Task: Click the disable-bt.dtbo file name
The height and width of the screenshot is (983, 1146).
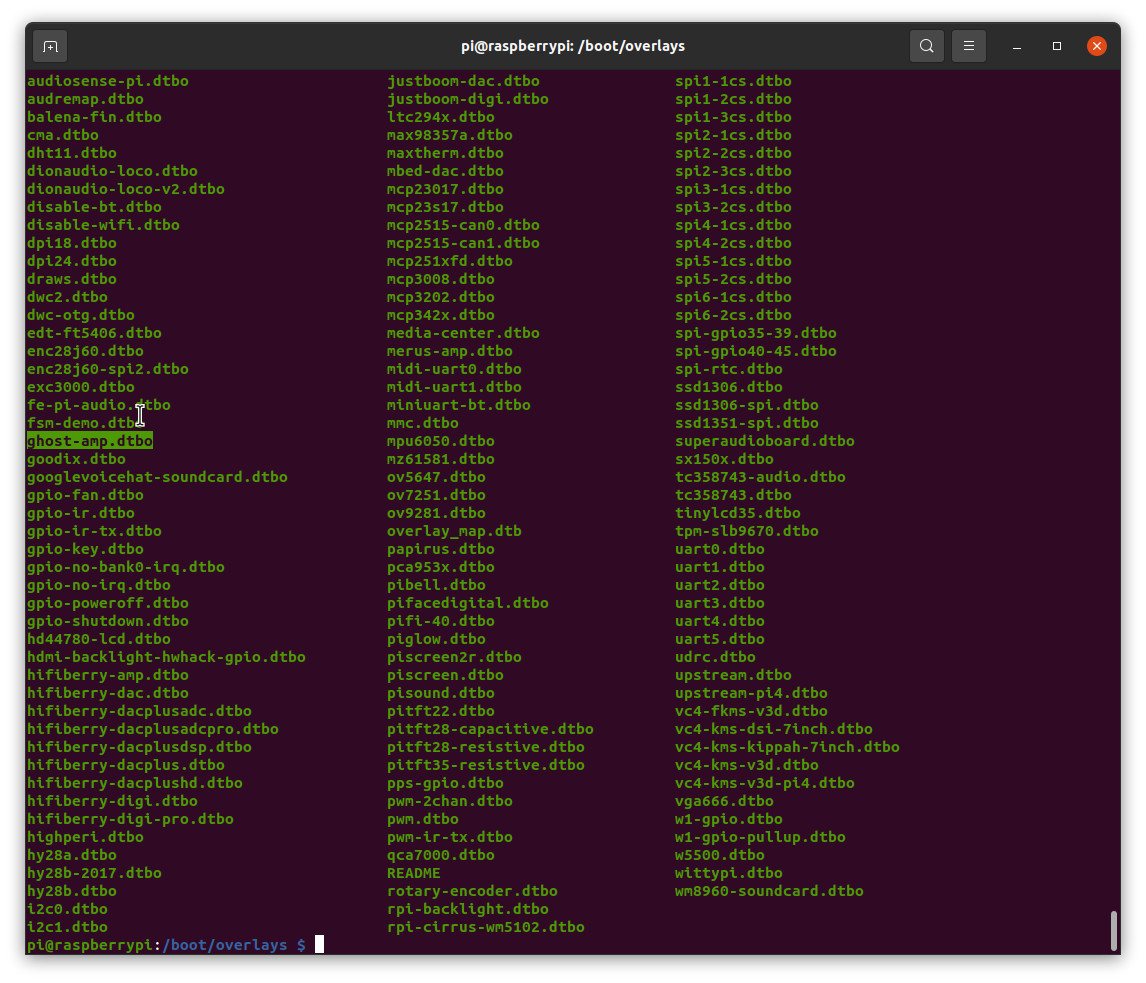Action: coord(94,207)
